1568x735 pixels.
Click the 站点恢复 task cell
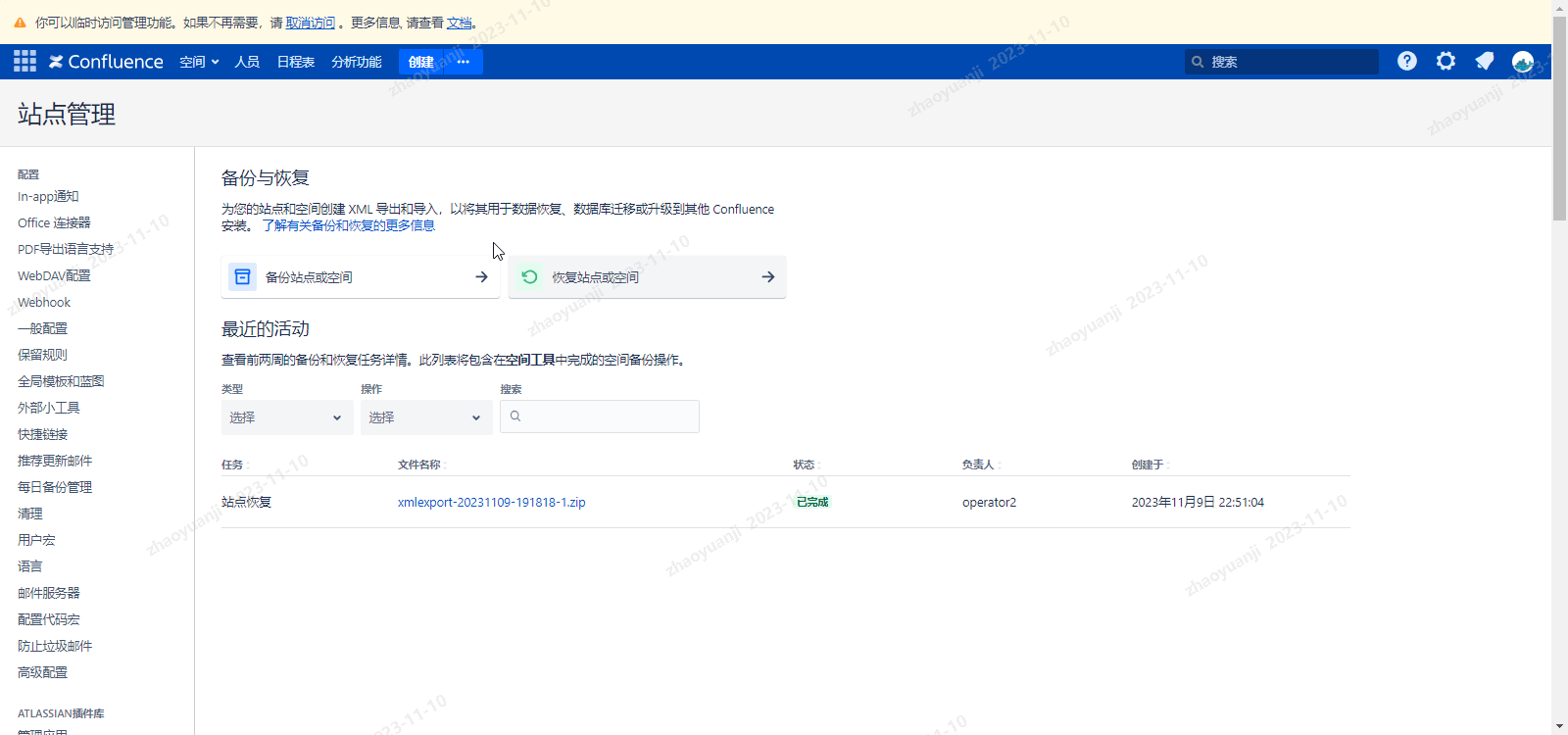[x=247, y=503]
